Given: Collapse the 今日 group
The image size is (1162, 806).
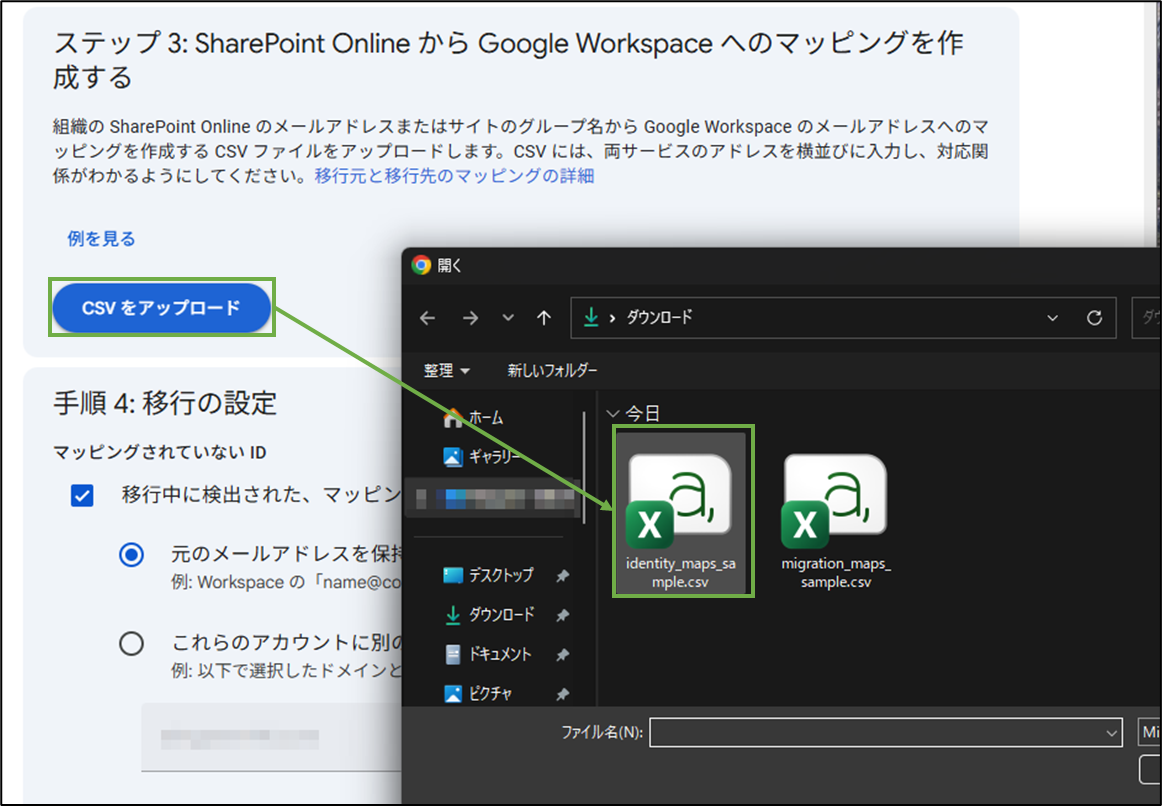Looking at the screenshot, I should (x=613, y=413).
